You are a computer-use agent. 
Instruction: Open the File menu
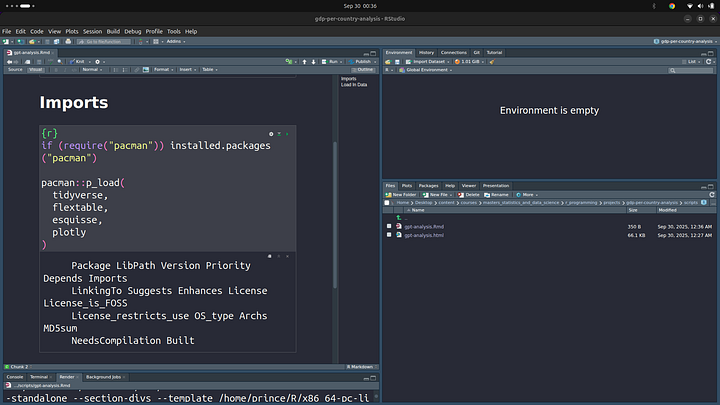[6, 32]
